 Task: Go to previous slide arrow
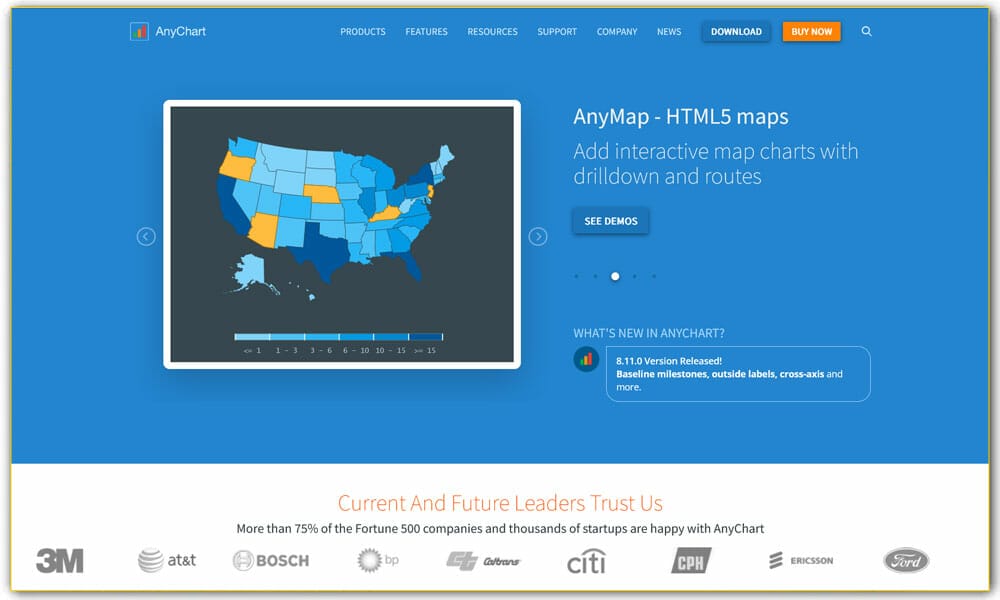pyautogui.click(x=146, y=237)
